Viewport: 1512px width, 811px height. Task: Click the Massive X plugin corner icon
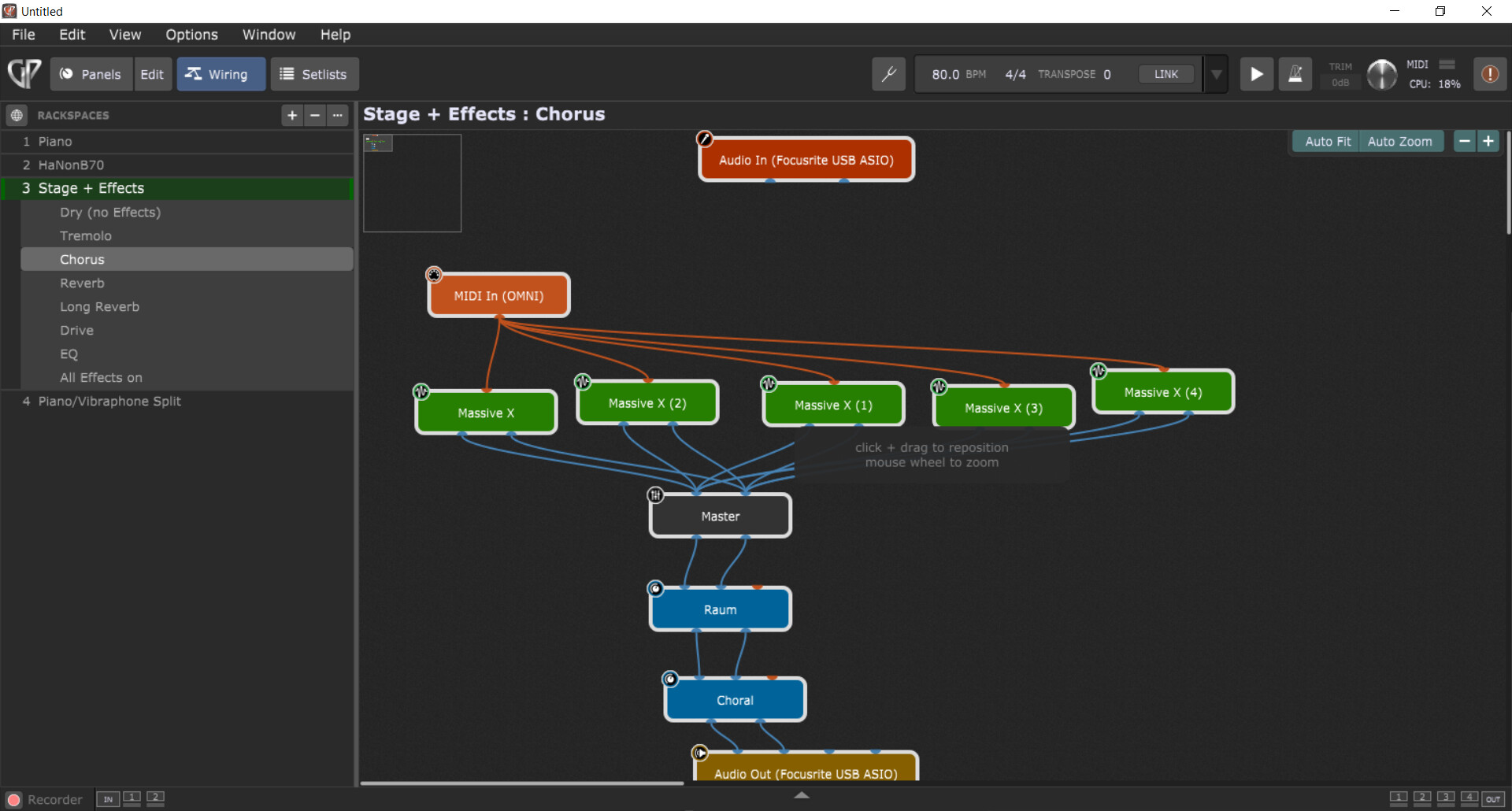[x=421, y=391]
